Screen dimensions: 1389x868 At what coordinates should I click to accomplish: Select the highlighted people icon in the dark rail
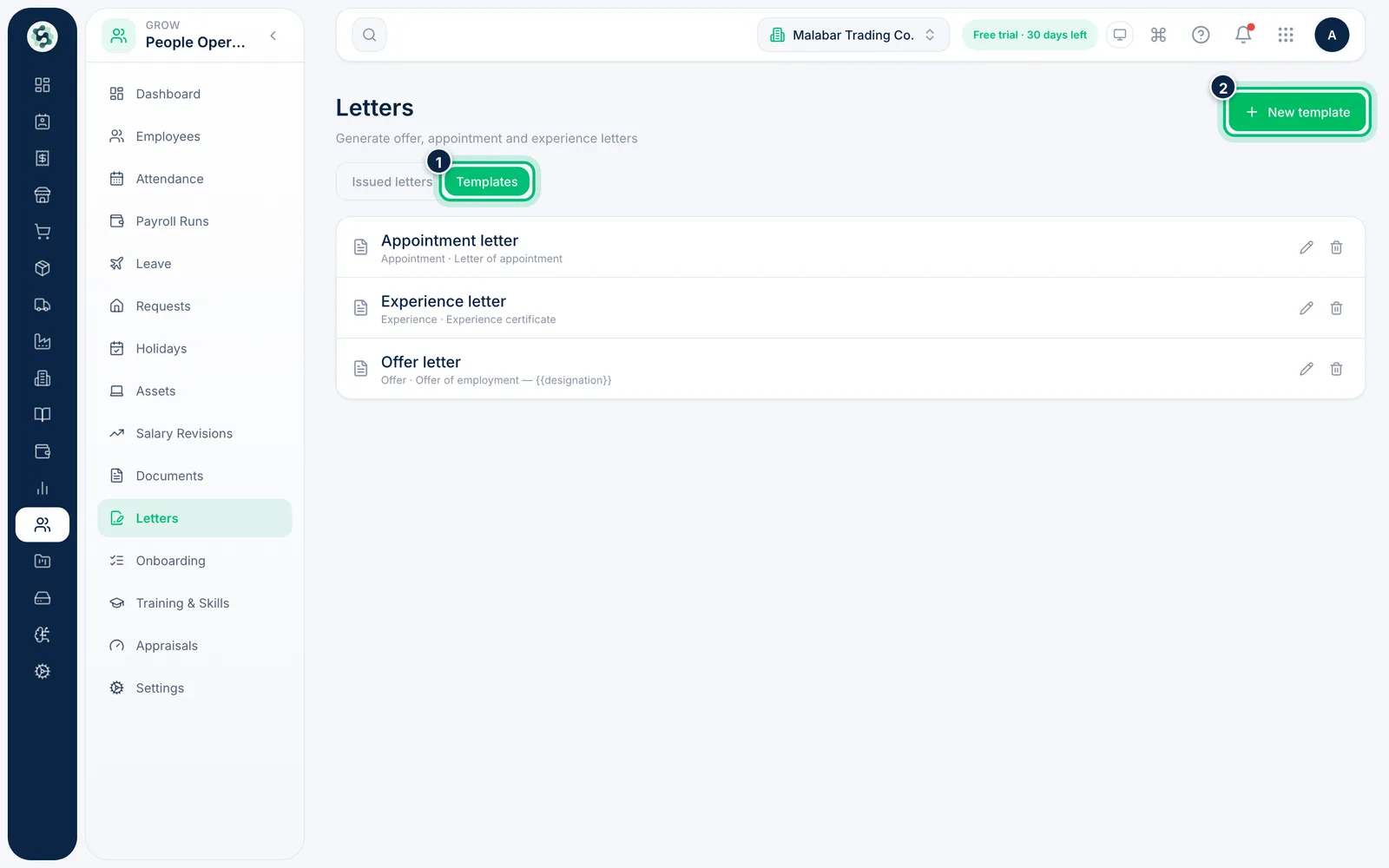coord(42,525)
